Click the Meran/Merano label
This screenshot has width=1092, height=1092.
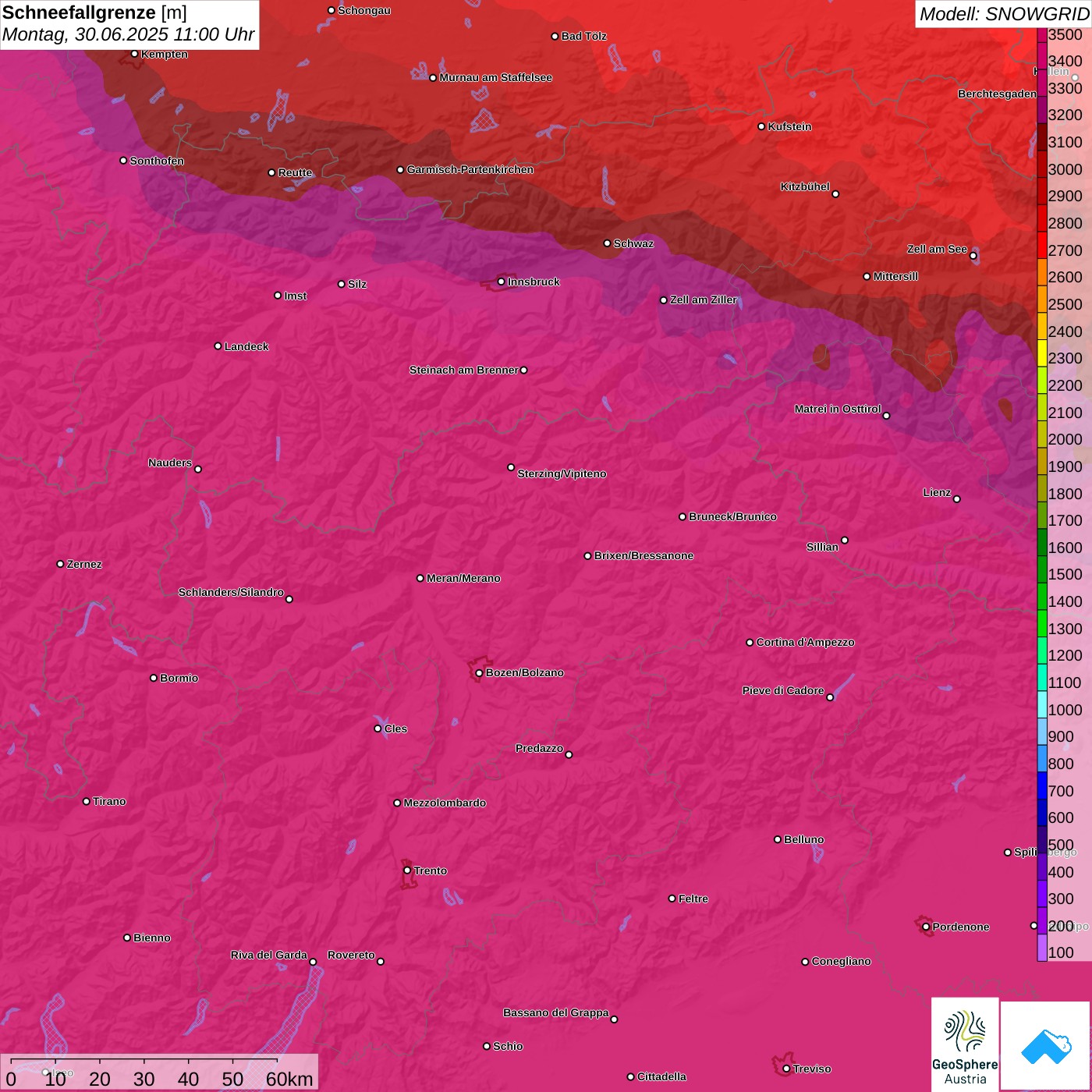point(463,578)
